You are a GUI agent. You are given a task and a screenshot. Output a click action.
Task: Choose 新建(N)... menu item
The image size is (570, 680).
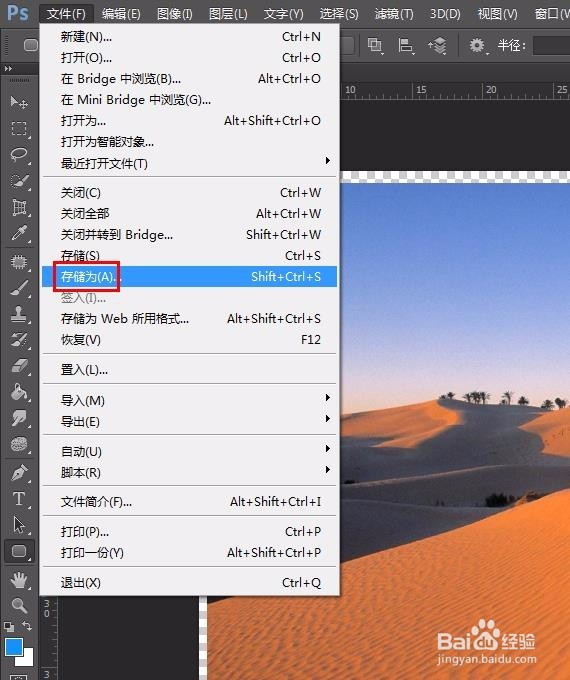[x=189, y=37]
